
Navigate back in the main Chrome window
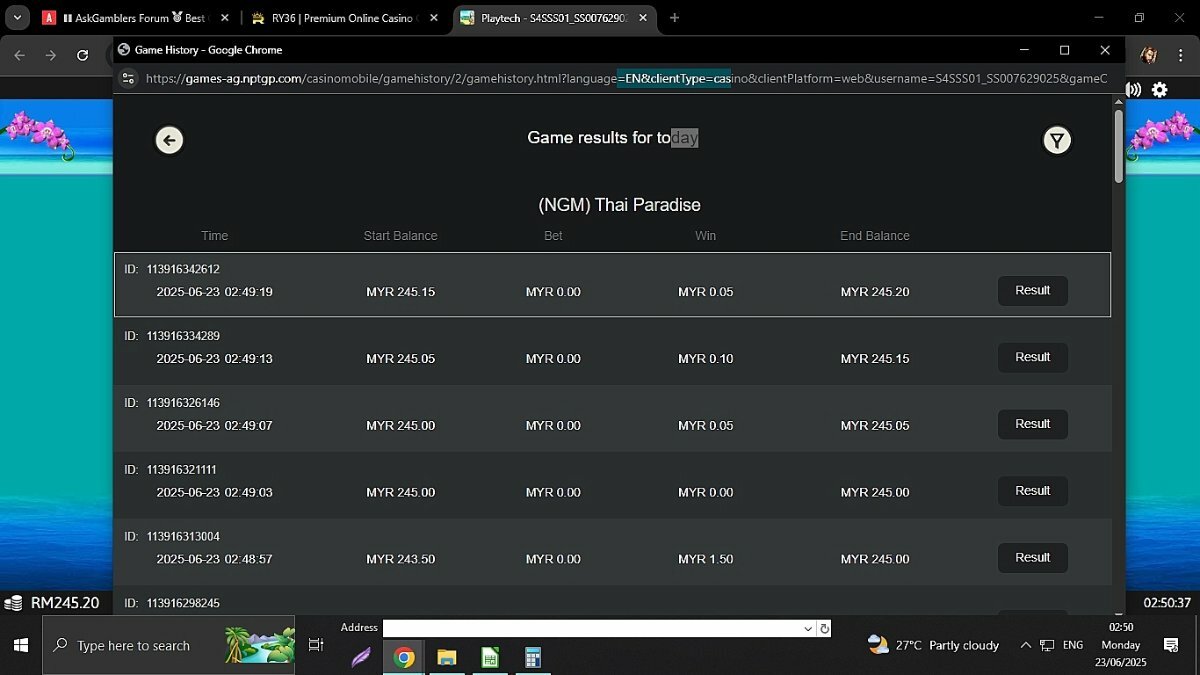coord(19,56)
